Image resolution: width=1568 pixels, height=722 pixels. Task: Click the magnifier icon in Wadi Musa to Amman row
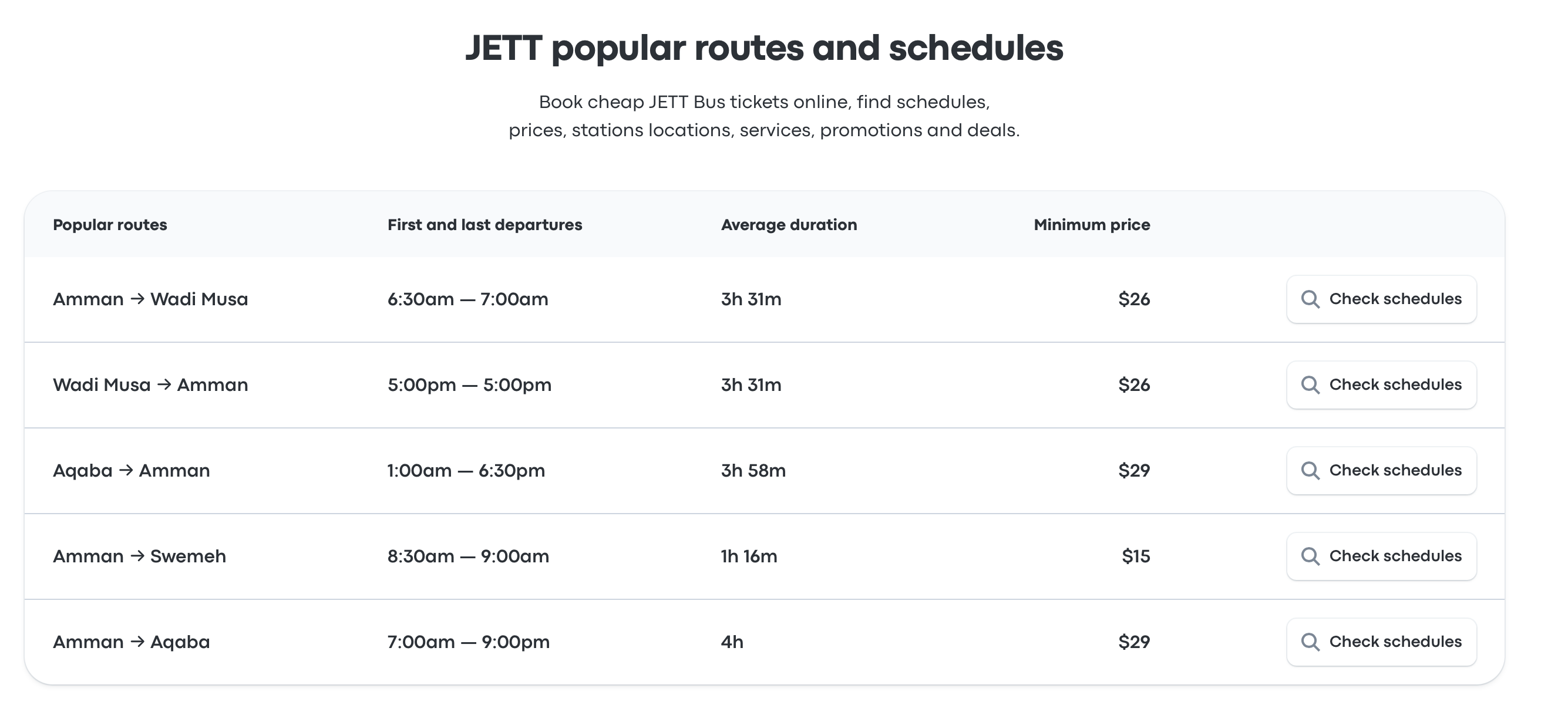click(1310, 385)
